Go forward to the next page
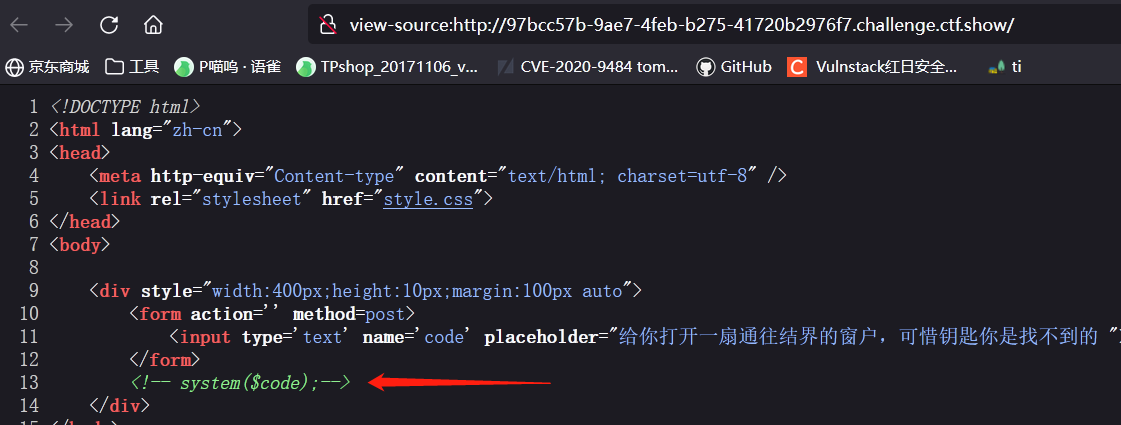 click(x=64, y=26)
